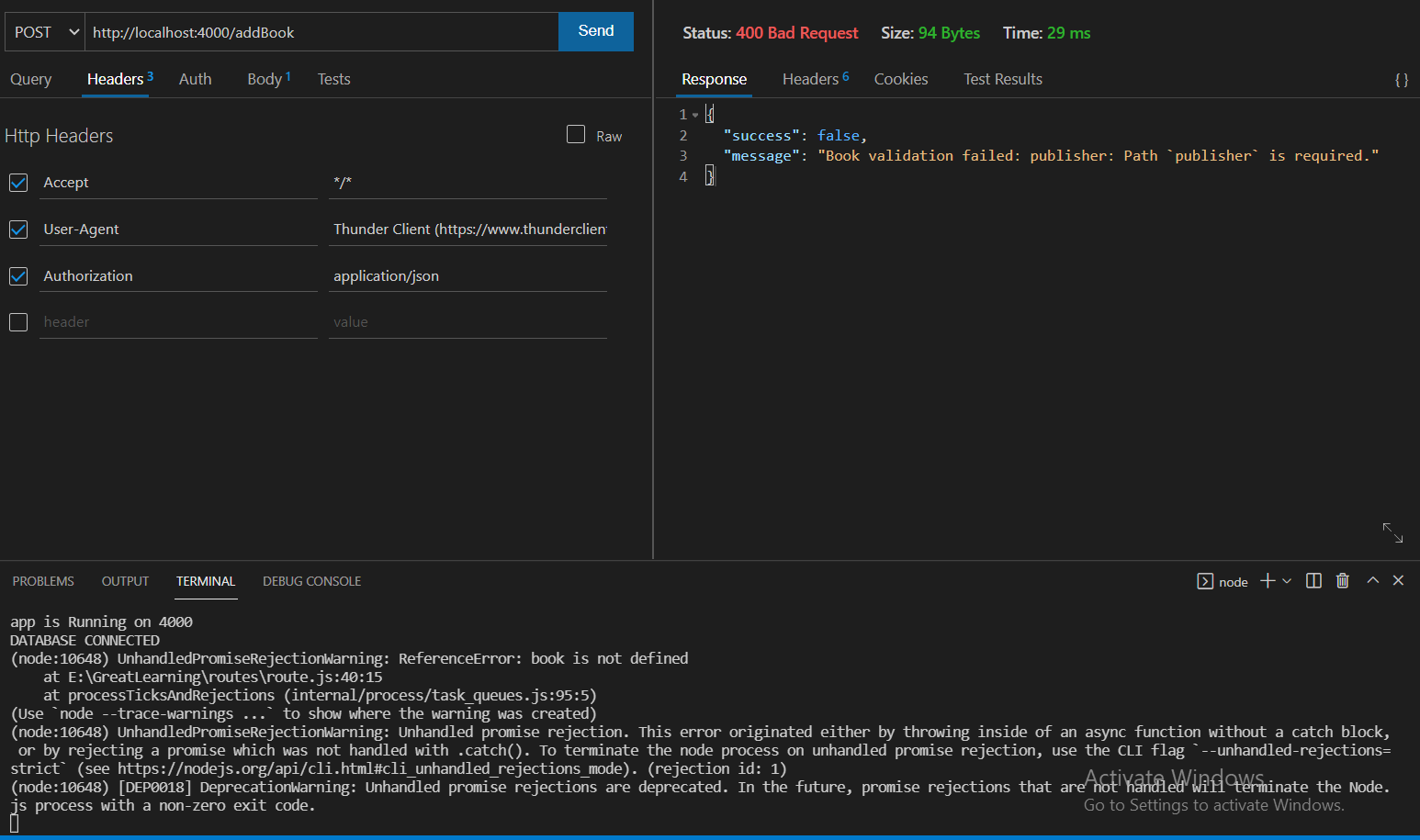Screen dimensions: 1420x840
Task: Edit the Authorization header name field
Action: pyautogui.click(x=178, y=275)
